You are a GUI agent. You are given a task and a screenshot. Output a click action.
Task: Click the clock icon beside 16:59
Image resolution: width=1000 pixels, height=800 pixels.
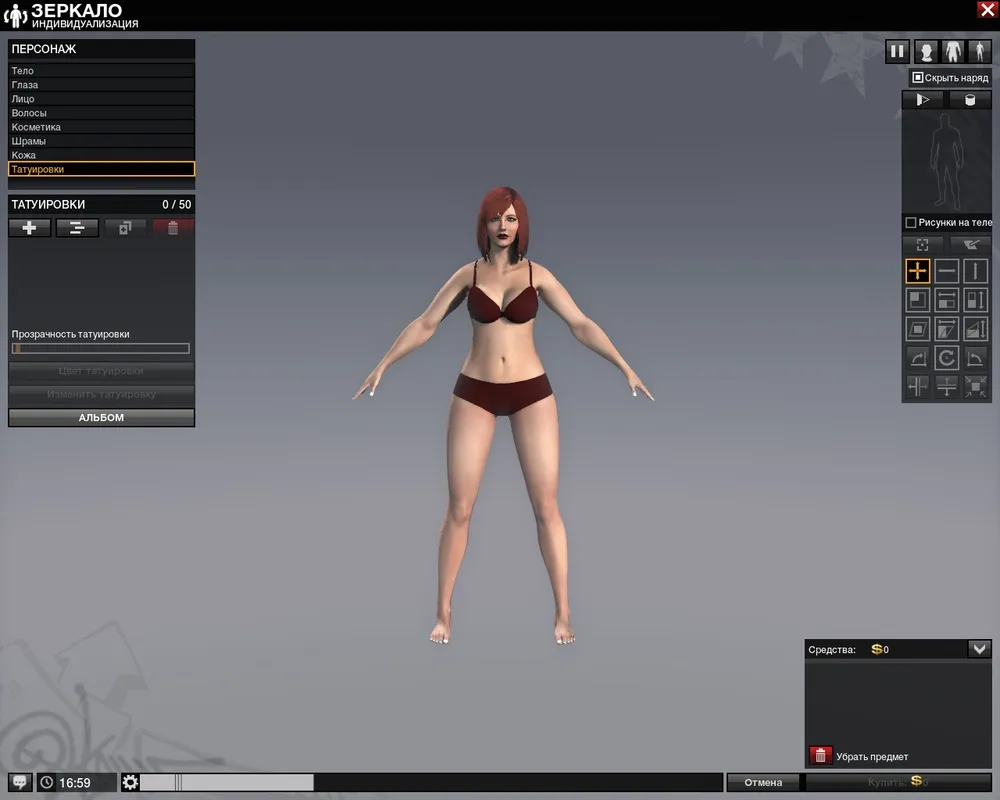click(47, 782)
